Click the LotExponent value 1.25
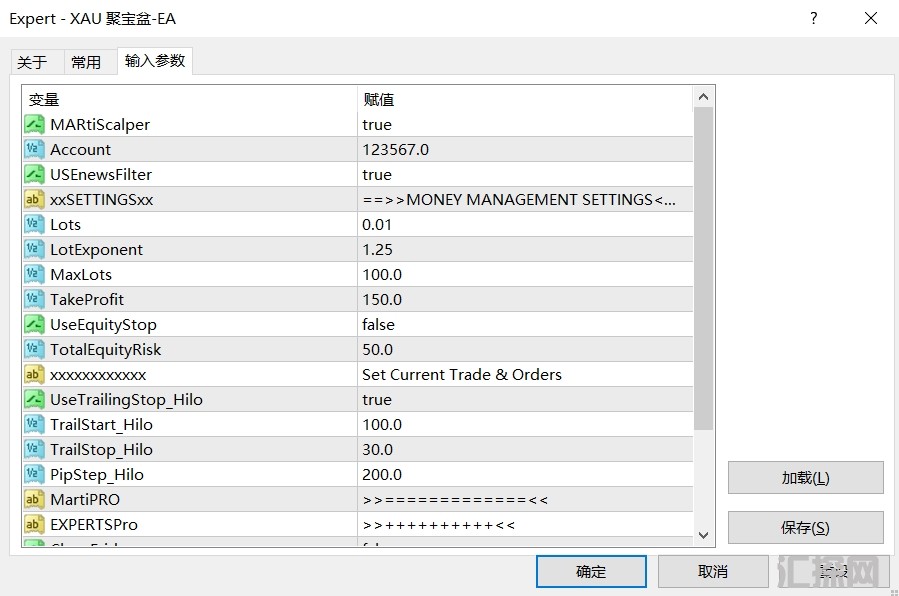 coord(377,249)
